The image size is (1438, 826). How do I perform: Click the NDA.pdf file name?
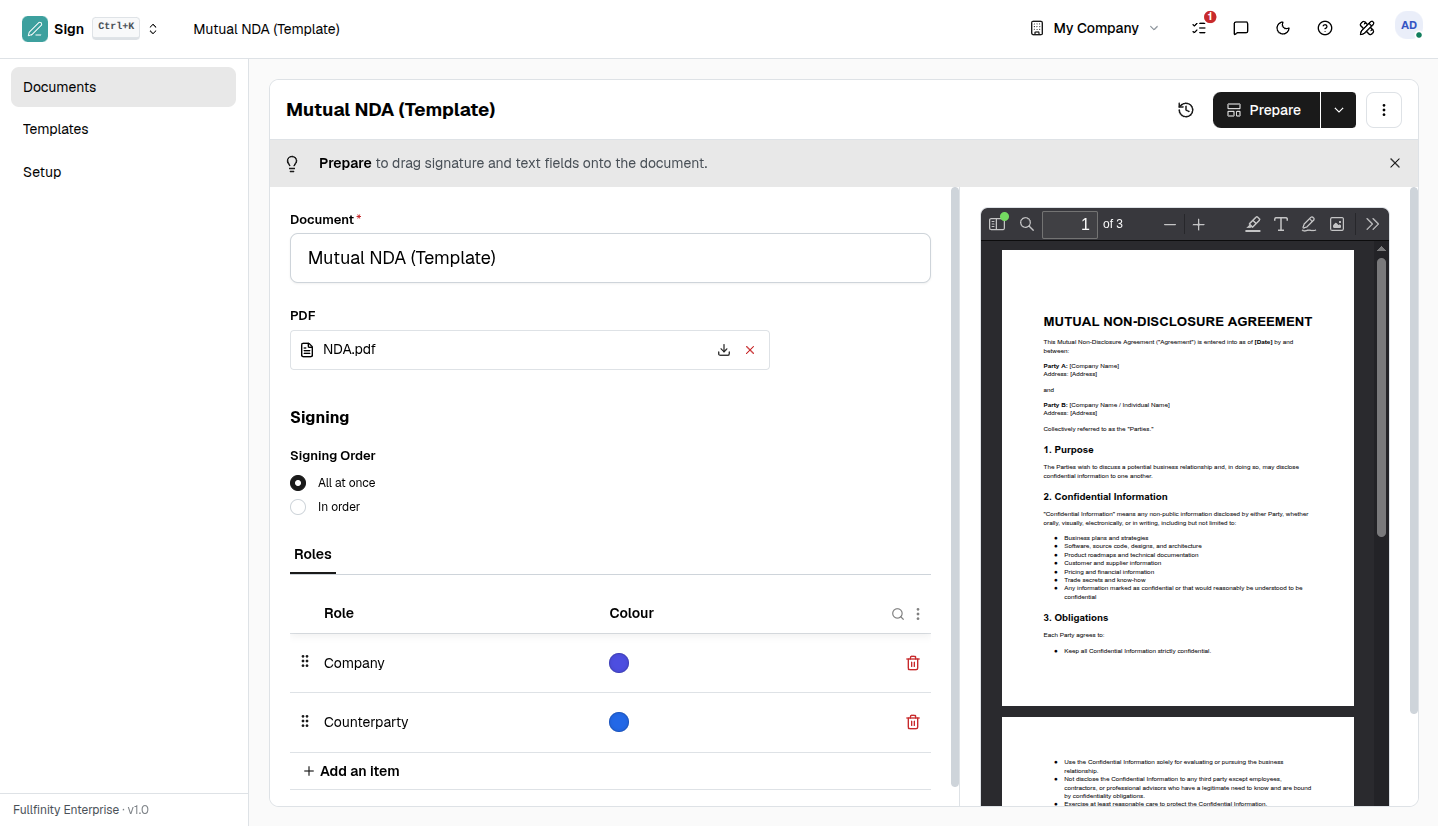(x=349, y=349)
